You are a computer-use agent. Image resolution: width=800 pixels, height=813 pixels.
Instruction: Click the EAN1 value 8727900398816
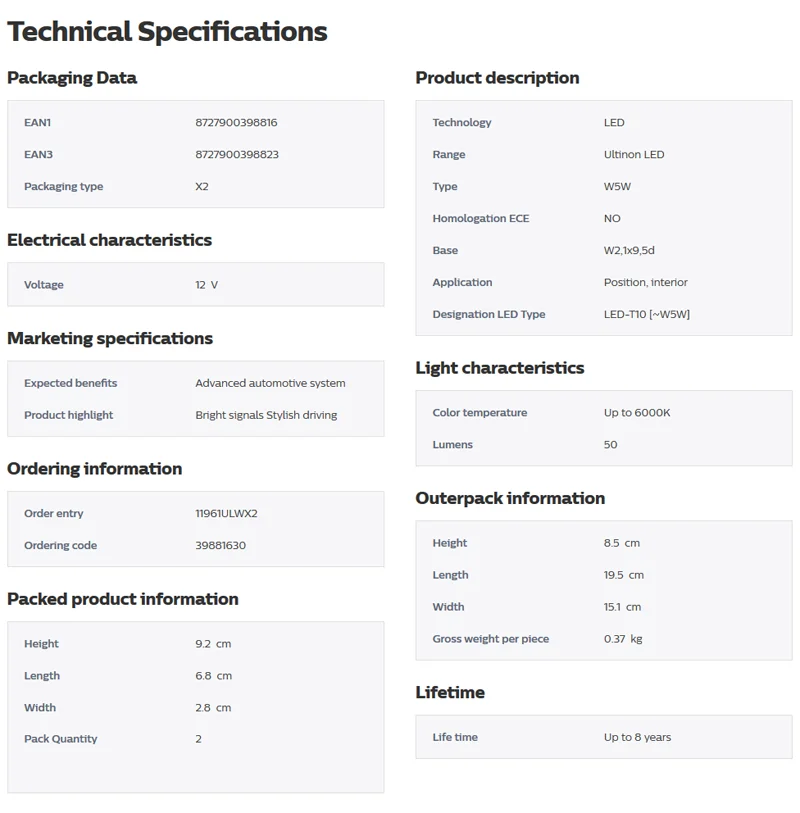point(236,122)
